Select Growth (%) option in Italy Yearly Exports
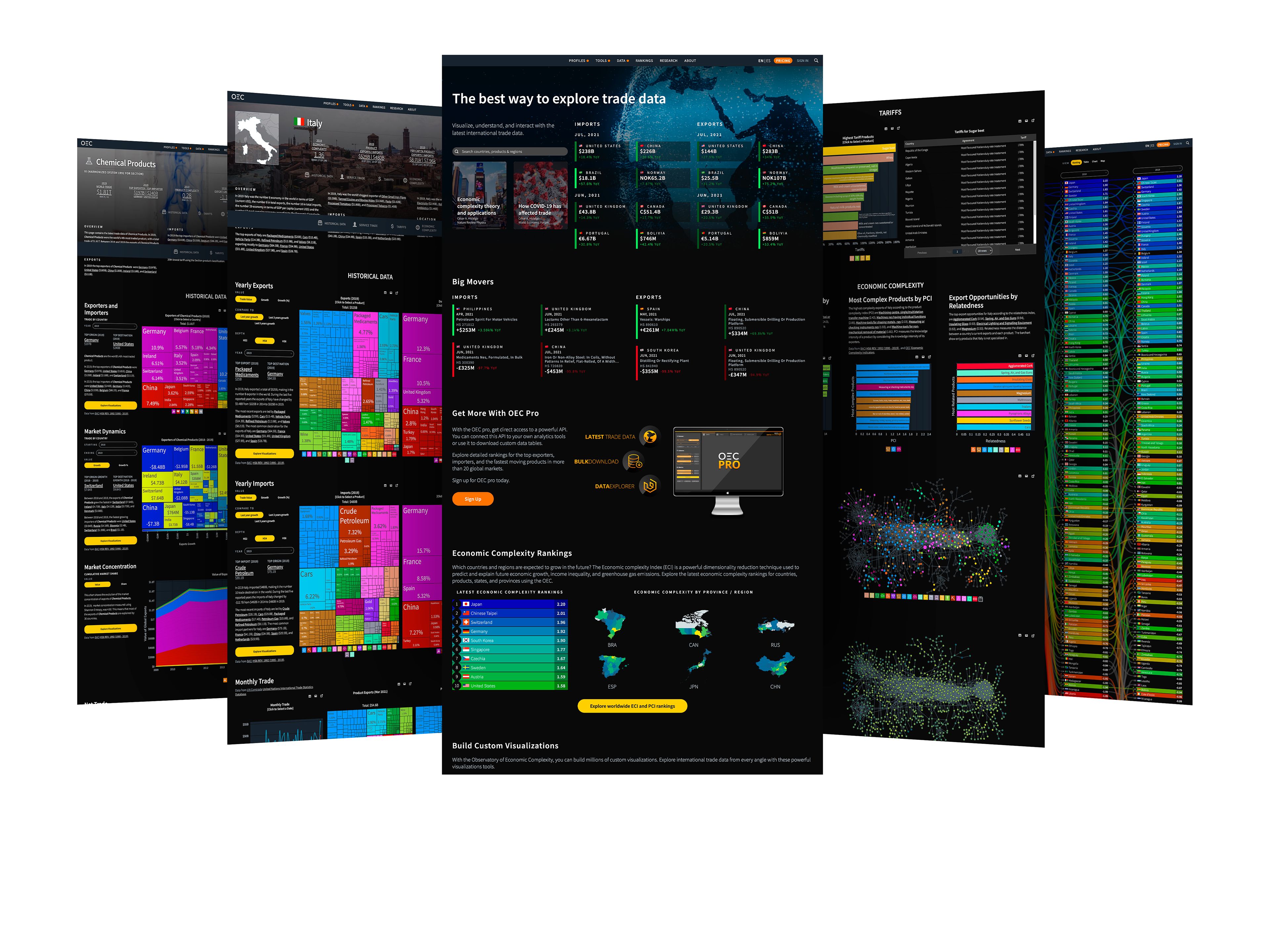Viewport: 1270px width, 952px height. point(284,300)
